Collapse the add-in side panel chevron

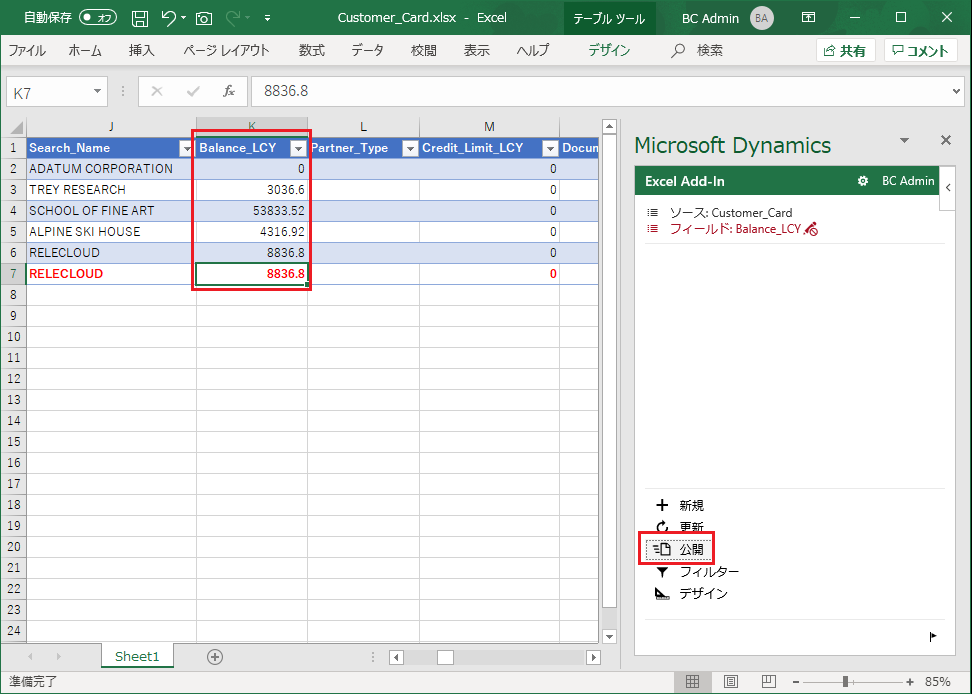point(947,187)
